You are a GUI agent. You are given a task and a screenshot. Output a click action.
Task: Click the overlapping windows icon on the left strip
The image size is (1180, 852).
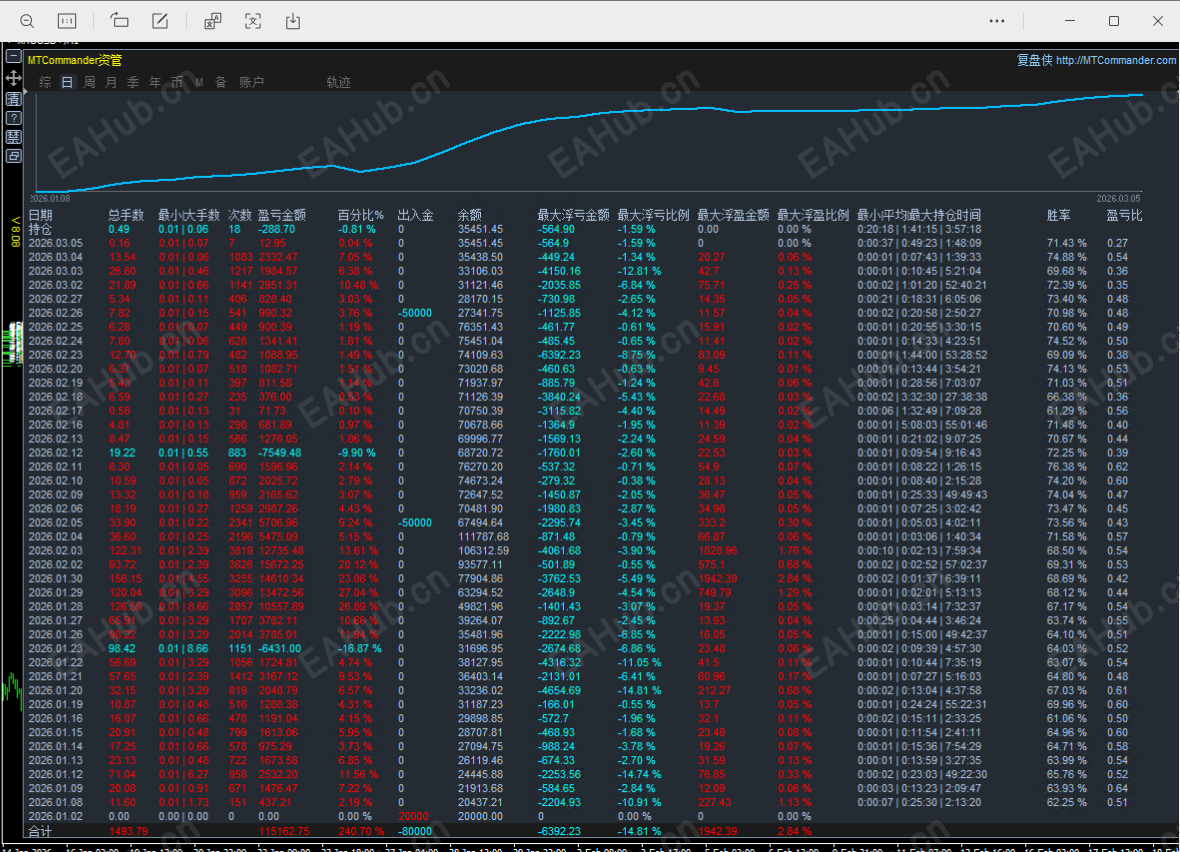pyautogui.click(x=13, y=156)
